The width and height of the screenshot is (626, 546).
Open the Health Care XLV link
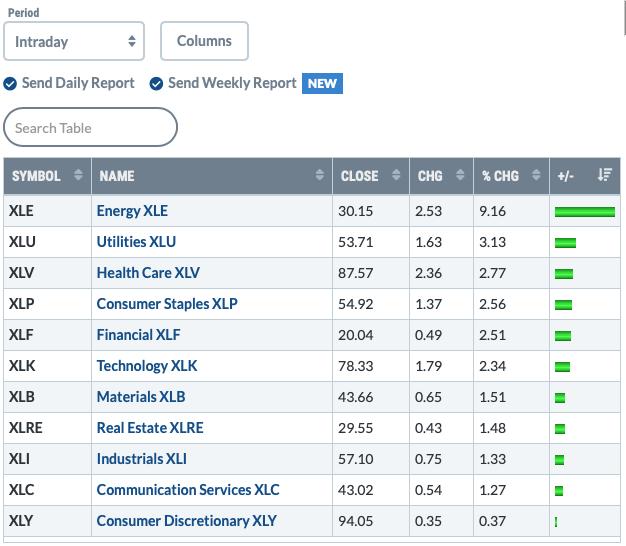tap(148, 273)
